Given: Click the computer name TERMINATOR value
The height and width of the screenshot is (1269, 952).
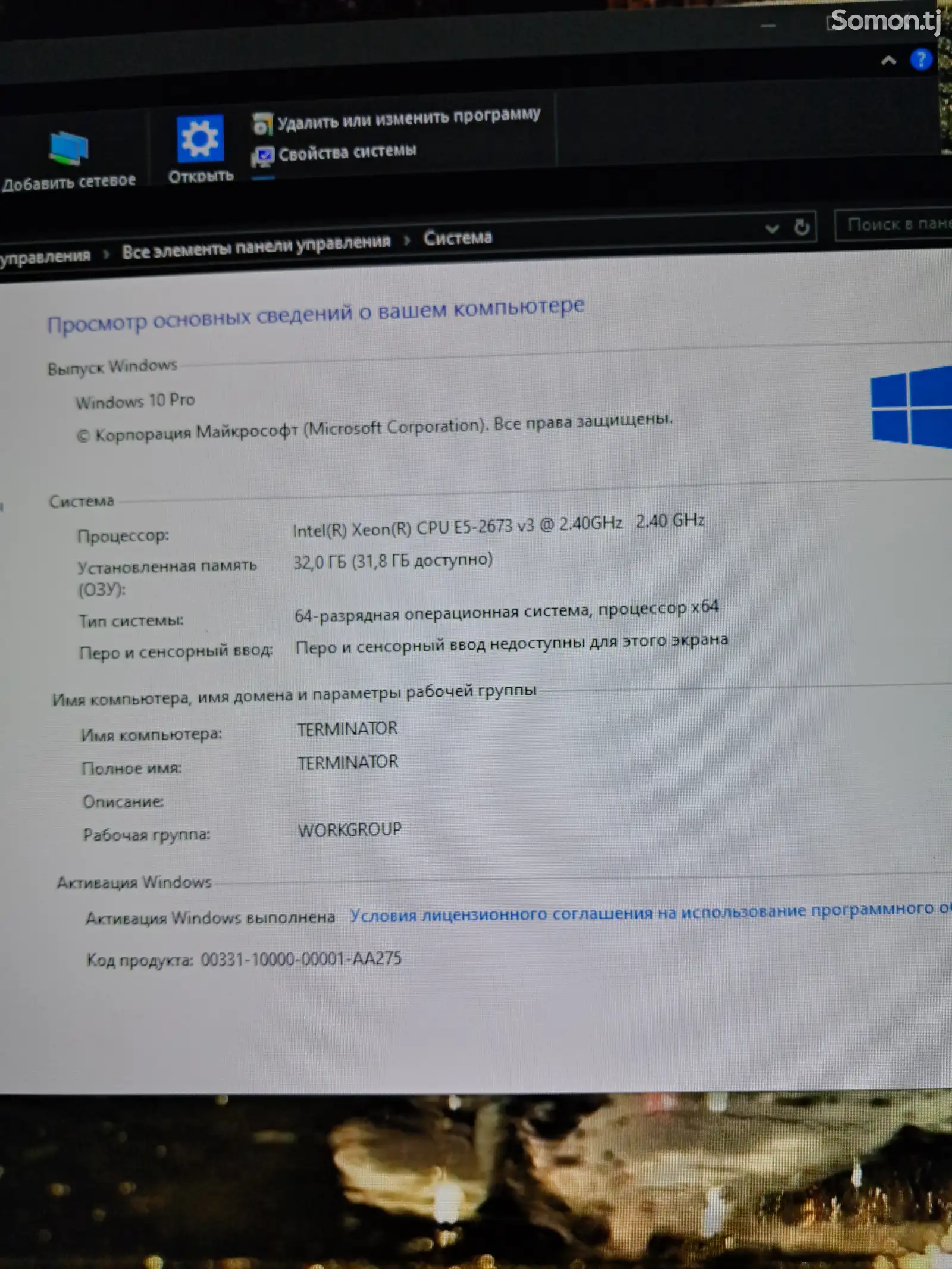Looking at the screenshot, I should point(347,729).
